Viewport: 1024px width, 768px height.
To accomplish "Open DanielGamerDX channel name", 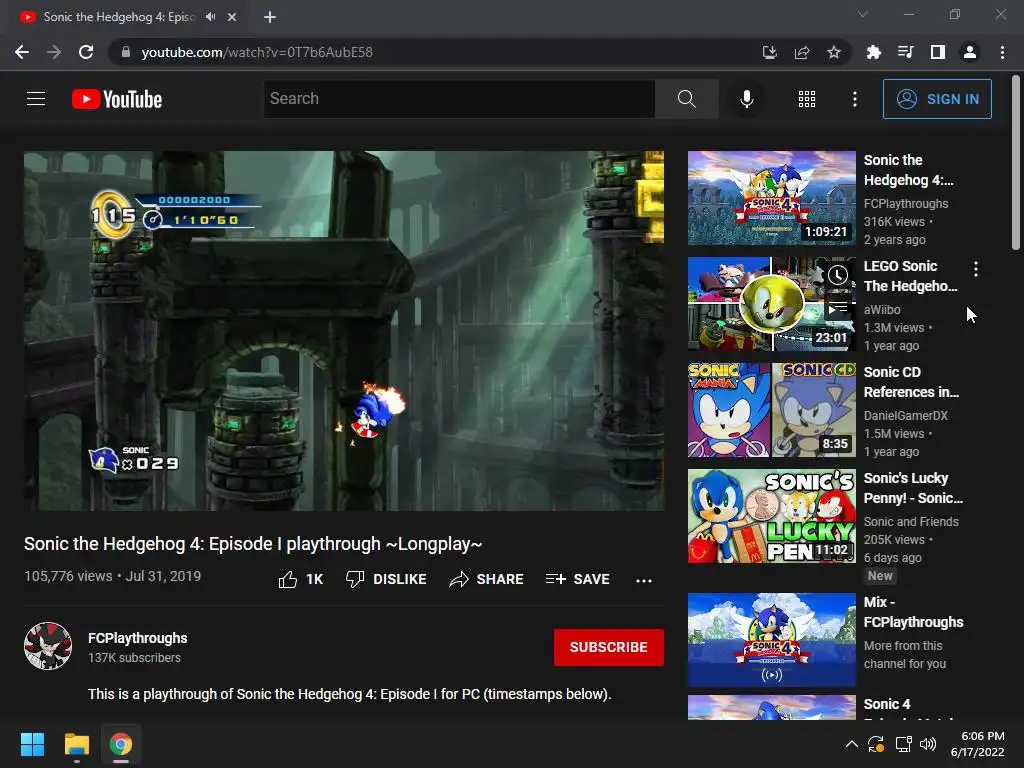I will [905, 415].
